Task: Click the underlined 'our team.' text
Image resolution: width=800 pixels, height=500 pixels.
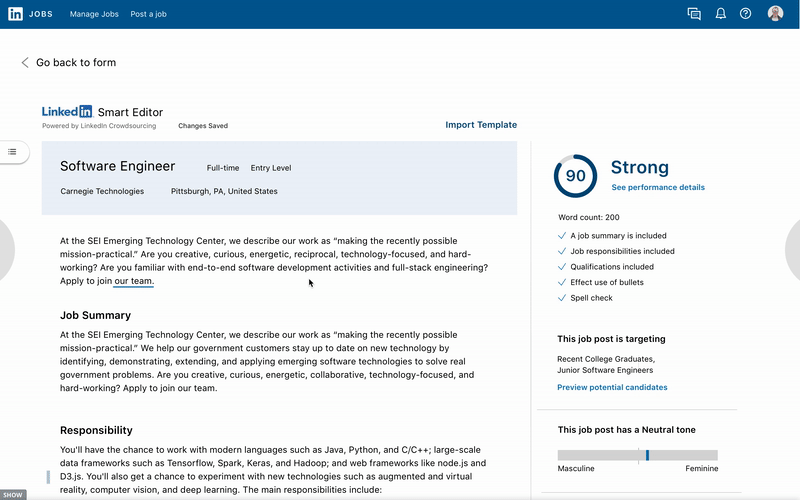Action: pos(134,281)
